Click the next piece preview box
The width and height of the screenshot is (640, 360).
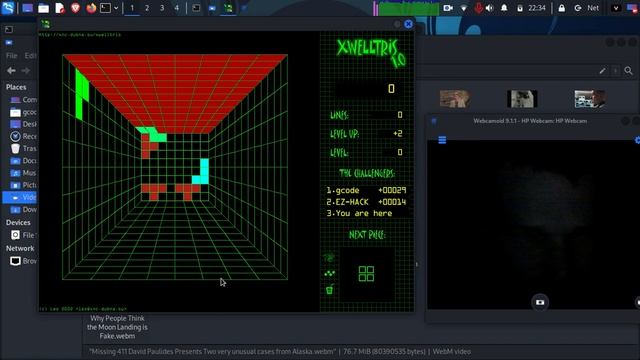tap(367, 274)
